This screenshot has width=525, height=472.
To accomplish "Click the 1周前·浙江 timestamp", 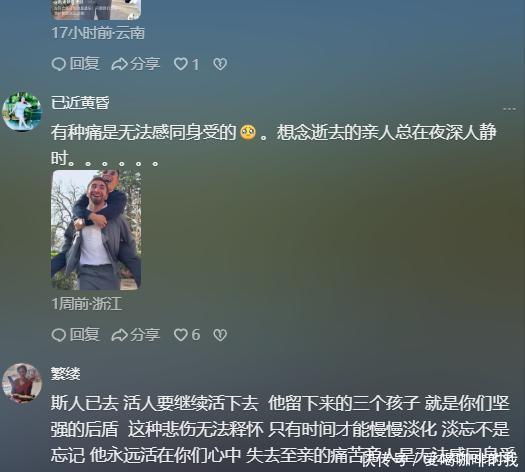I will [87, 304].
